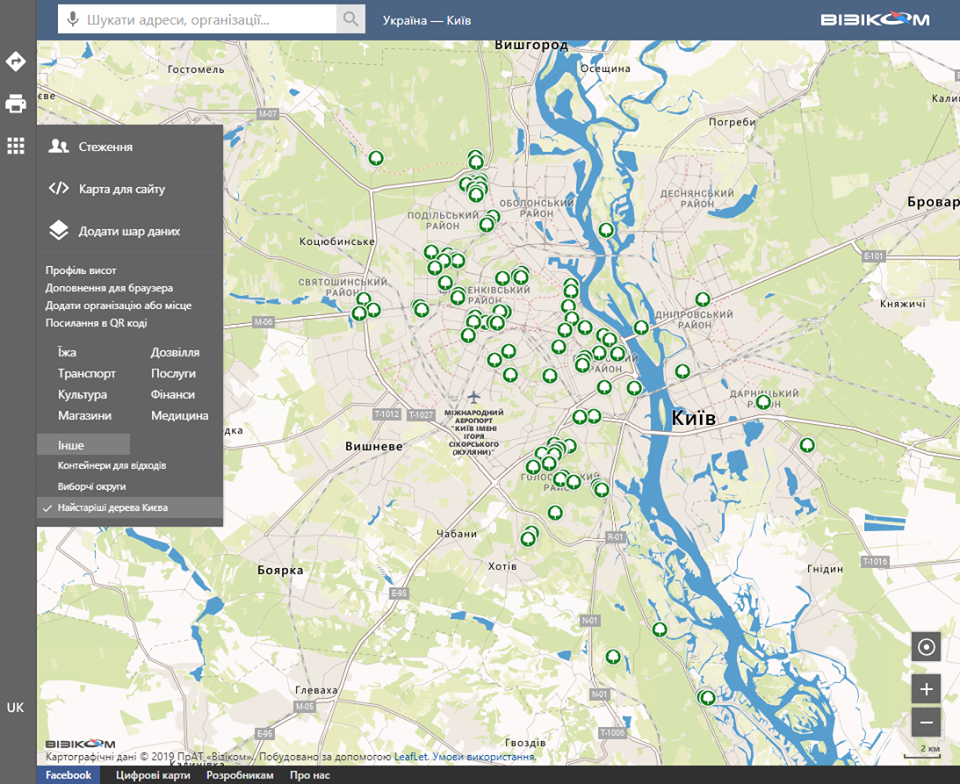
Task: Open Умови використання link
Action: point(484,757)
